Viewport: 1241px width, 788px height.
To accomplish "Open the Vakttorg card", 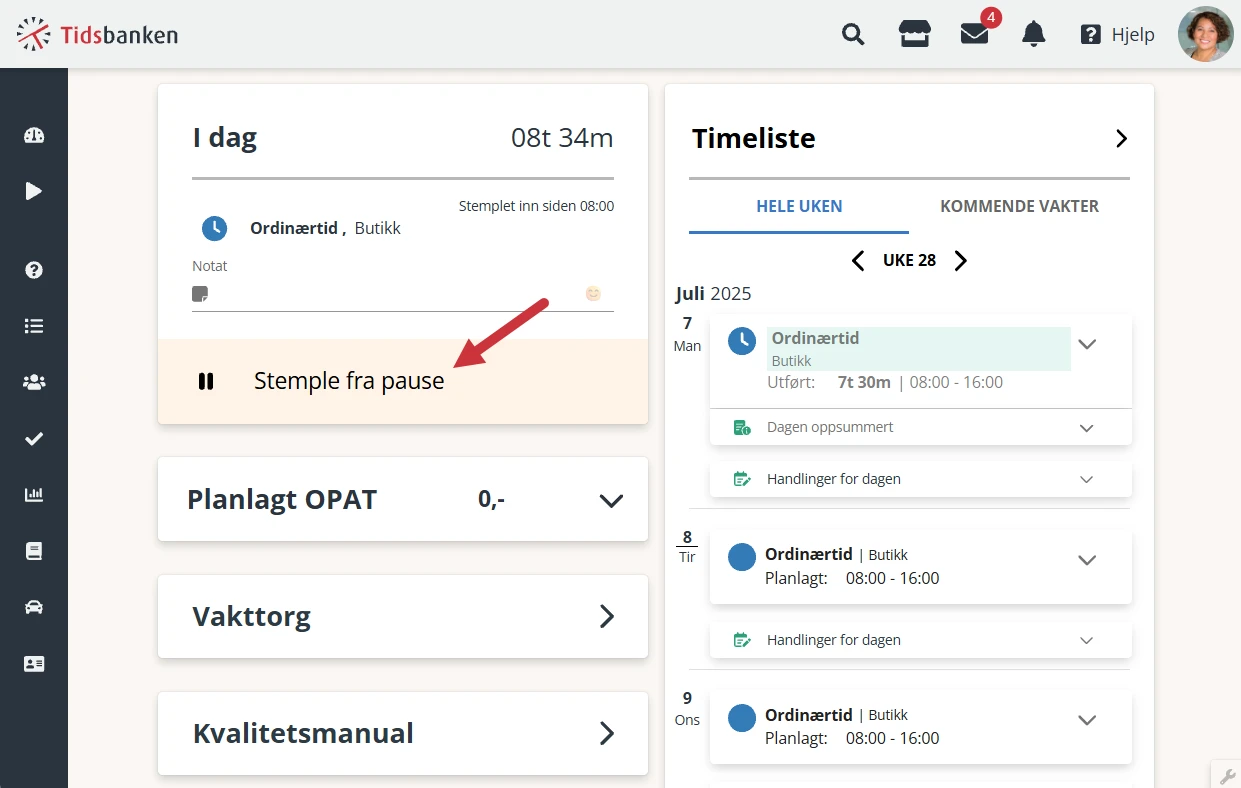I will (403, 616).
